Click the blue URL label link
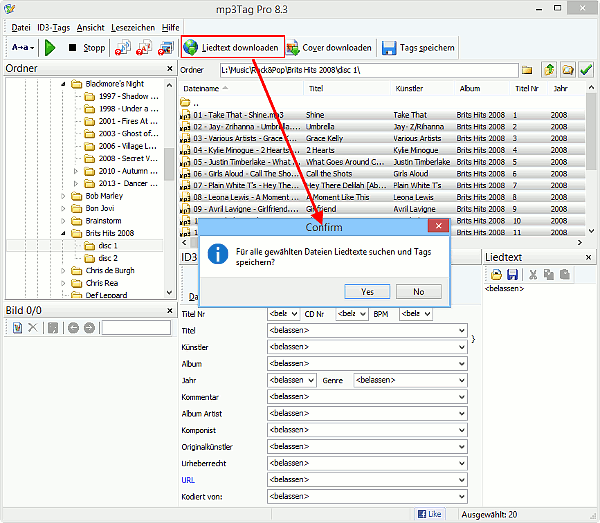This screenshot has width=600, height=523. 188,480
